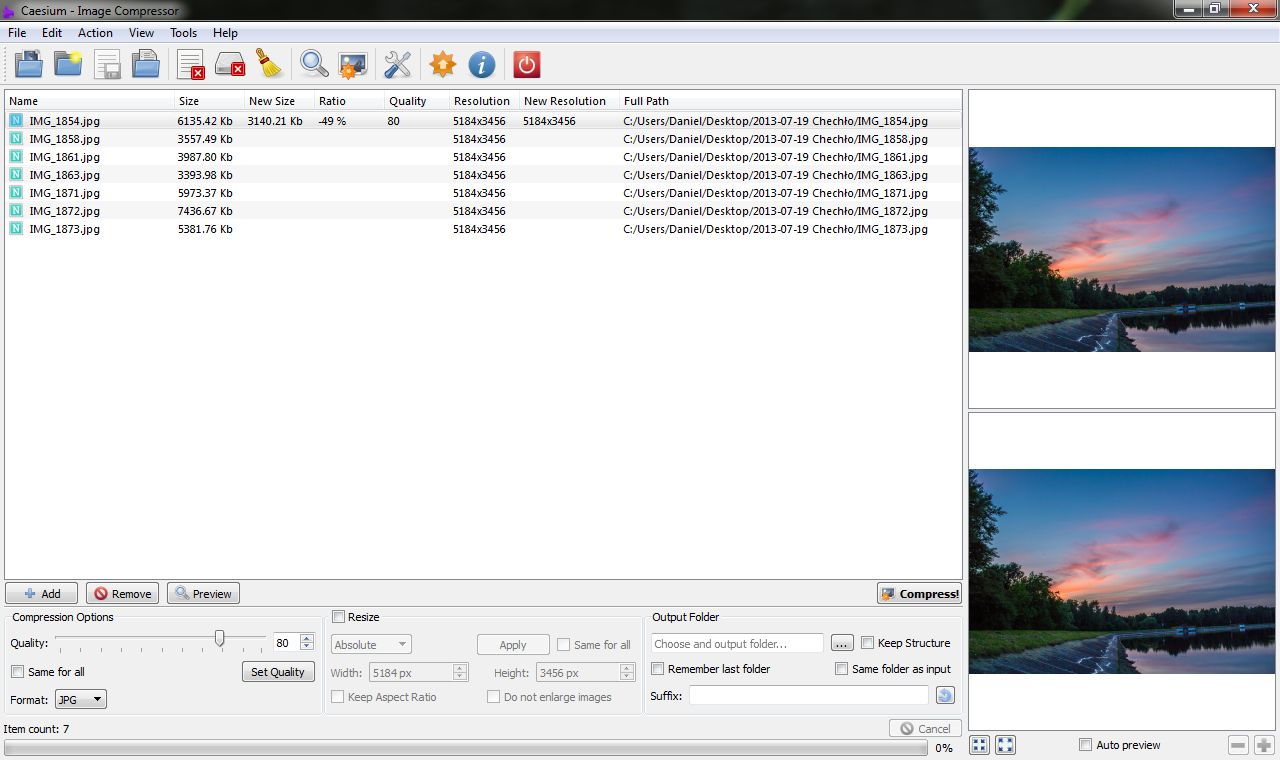Click the Quality slider handle
This screenshot has width=1280, height=760.
pyautogui.click(x=220, y=639)
